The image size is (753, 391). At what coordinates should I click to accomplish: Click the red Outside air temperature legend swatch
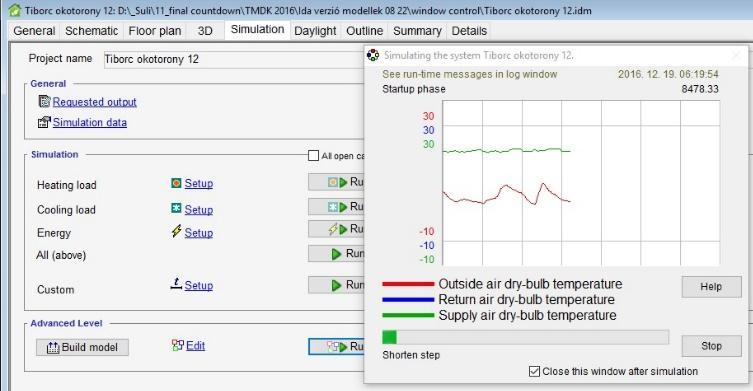pyautogui.click(x=408, y=284)
